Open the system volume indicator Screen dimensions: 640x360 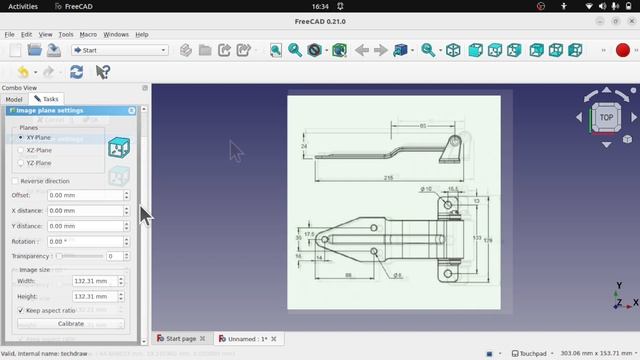coord(602,6)
